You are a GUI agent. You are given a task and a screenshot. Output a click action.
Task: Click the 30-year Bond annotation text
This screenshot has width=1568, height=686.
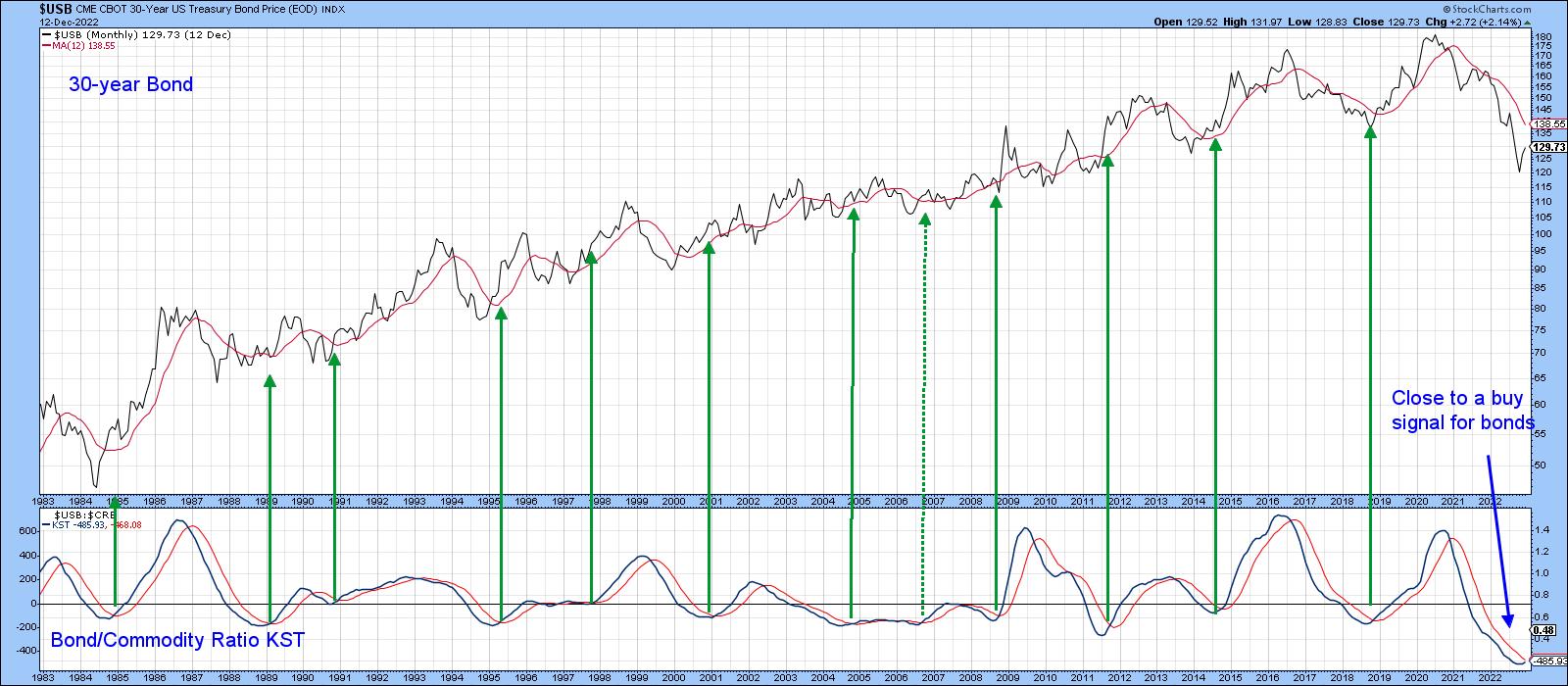[x=130, y=84]
